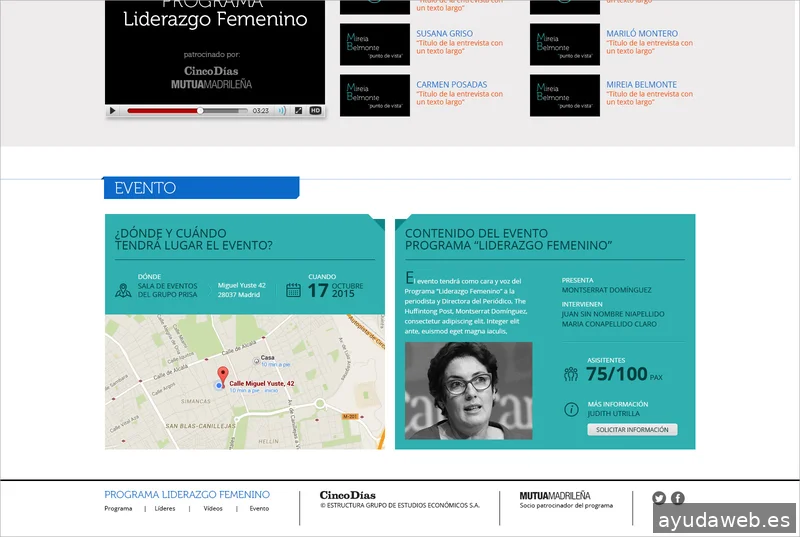Image resolution: width=800 pixels, height=537 pixels.
Task: Open the Twitter footer icon
Action: [x=659, y=498]
